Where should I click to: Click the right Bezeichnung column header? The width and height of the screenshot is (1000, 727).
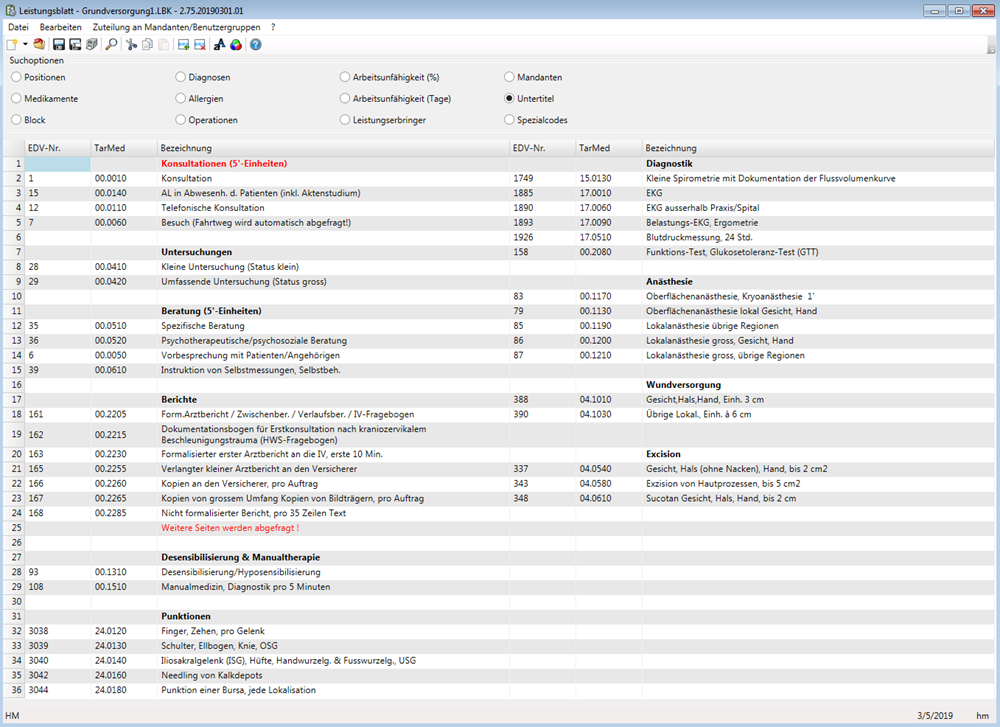point(818,148)
